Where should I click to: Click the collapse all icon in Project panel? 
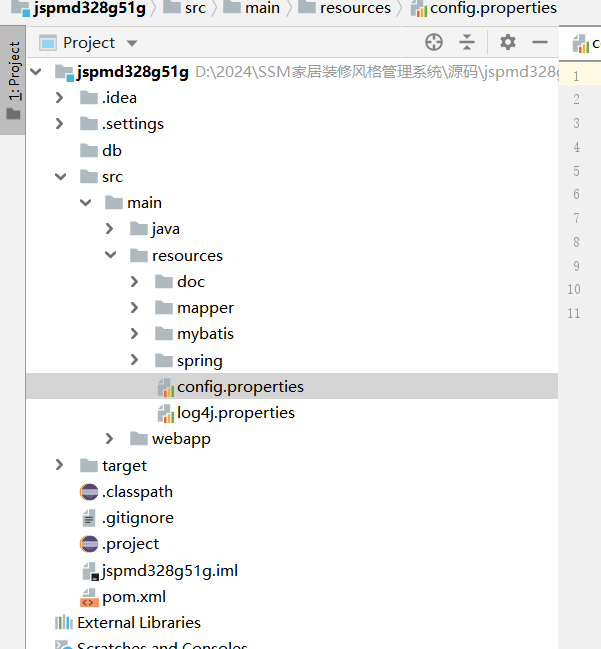click(x=467, y=42)
